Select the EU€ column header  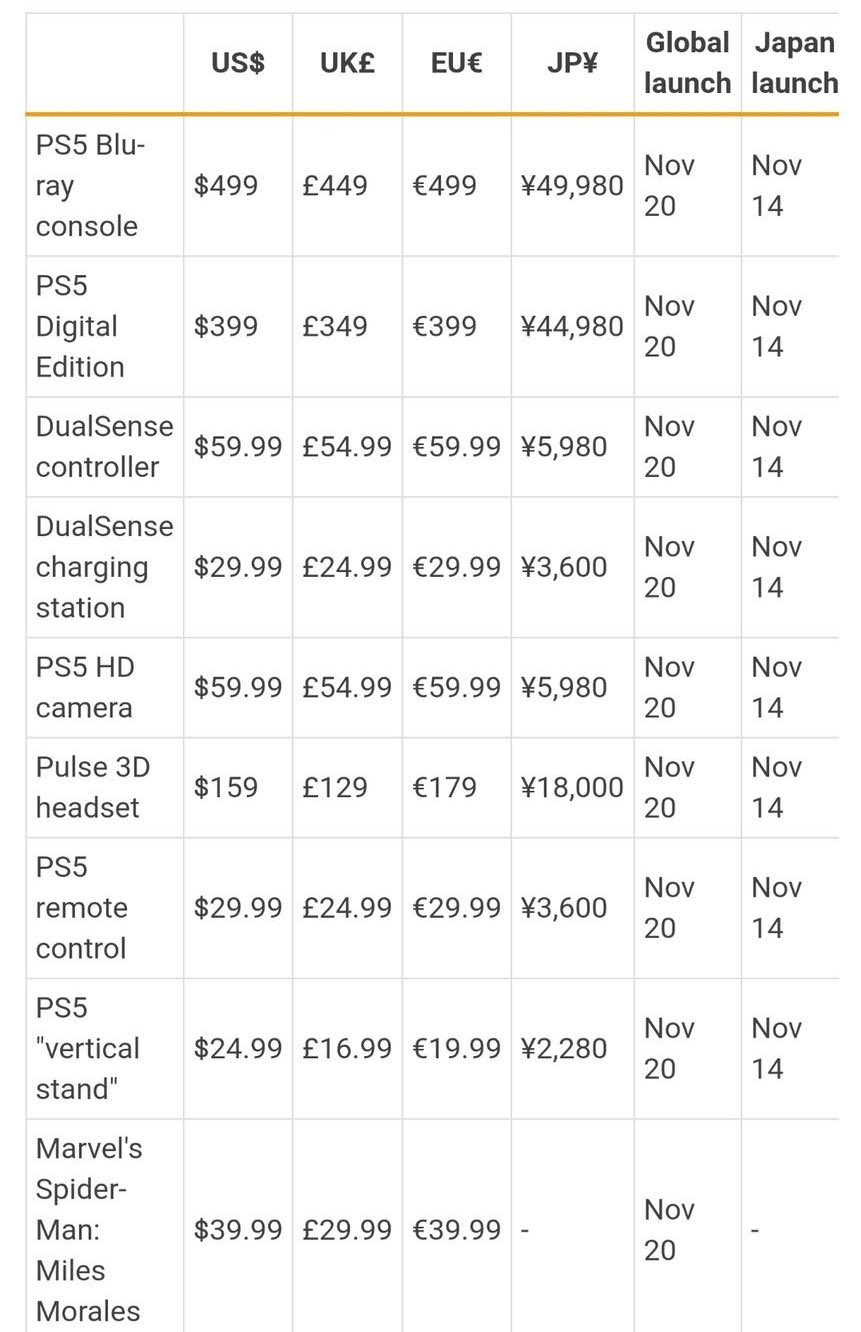[x=456, y=64]
